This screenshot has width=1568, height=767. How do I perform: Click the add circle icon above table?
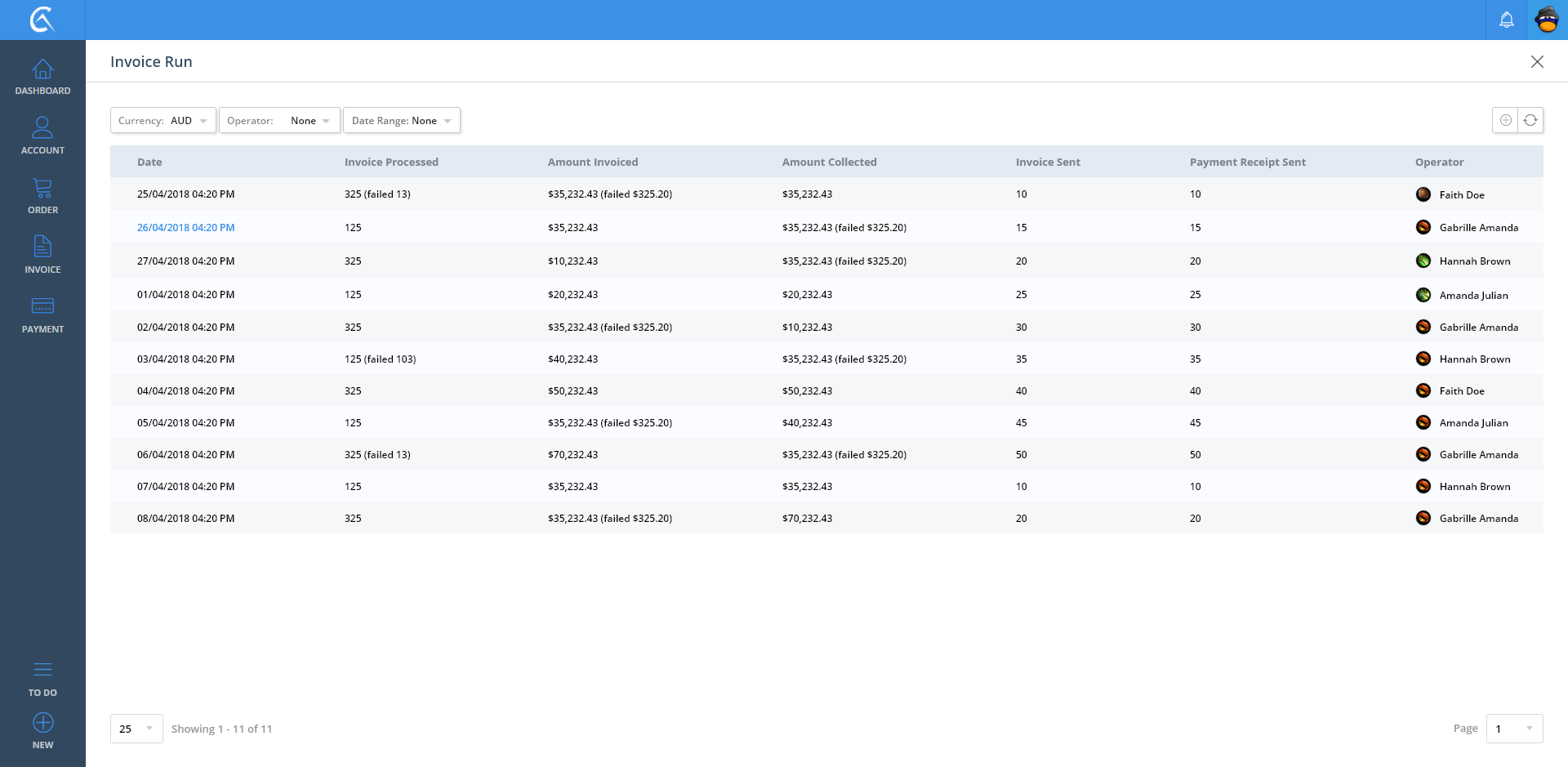click(x=1505, y=120)
